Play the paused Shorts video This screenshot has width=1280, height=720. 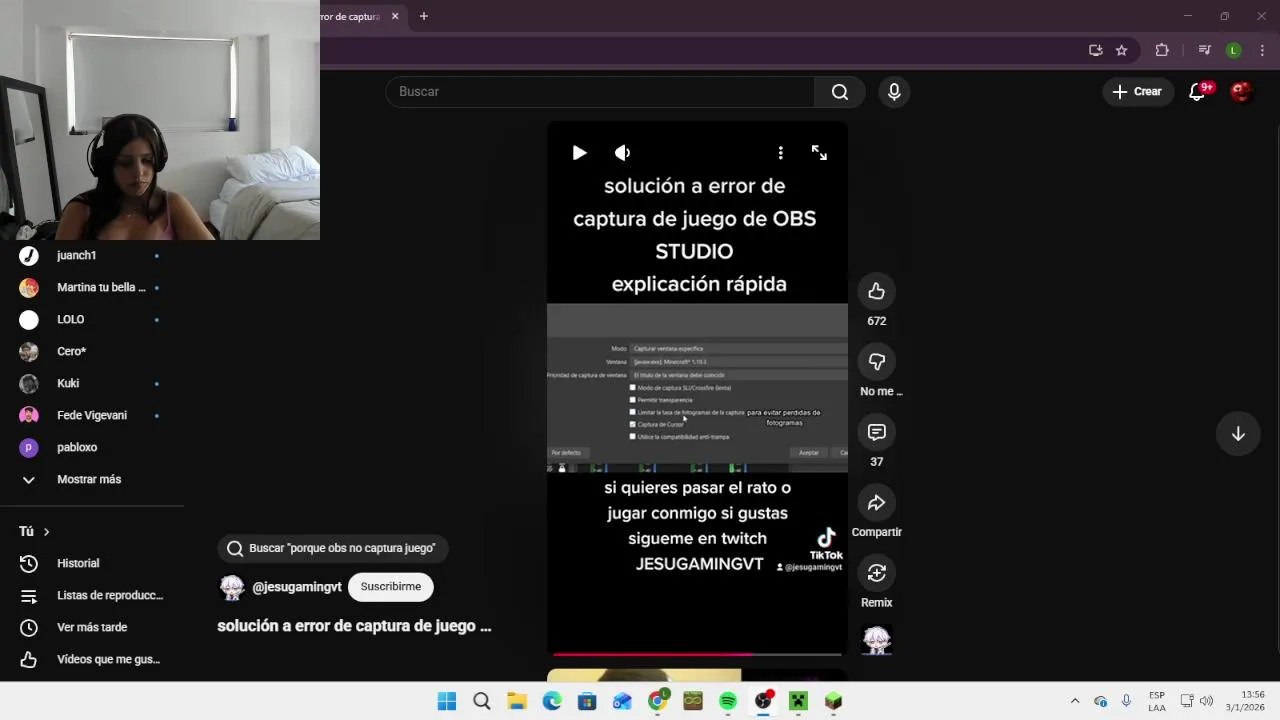tap(579, 153)
